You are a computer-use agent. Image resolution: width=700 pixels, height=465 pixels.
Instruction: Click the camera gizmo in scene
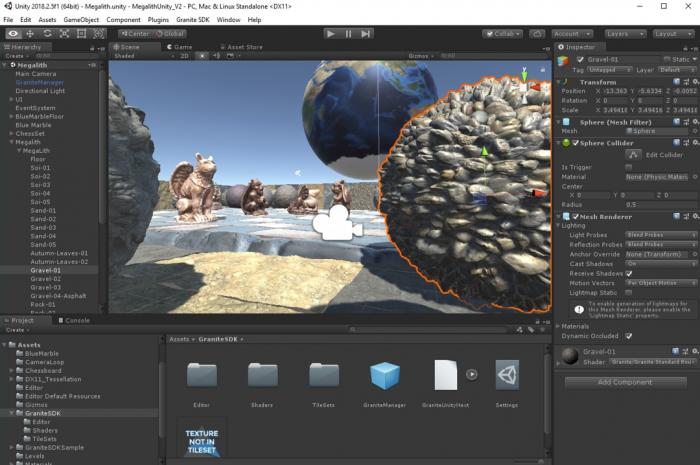[337, 223]
